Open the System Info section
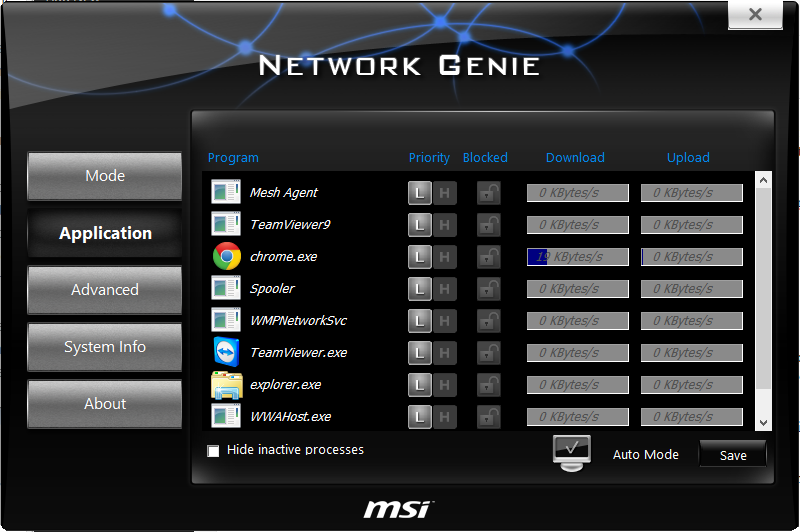800x532 pixels. pos(105,347)
